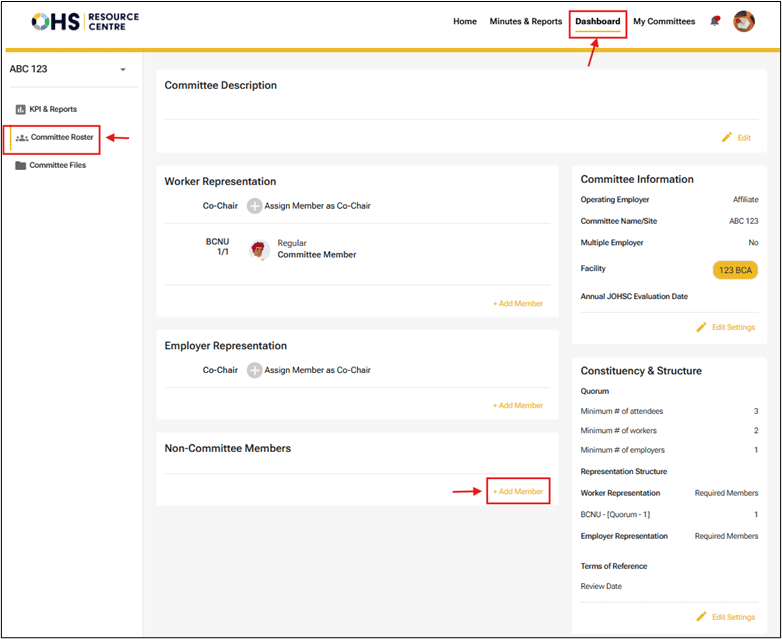Image resolution: width=782 pixels, height=639 pixels.
Task: Expand the ABC 123 committee dropdown
Action: 123,70
